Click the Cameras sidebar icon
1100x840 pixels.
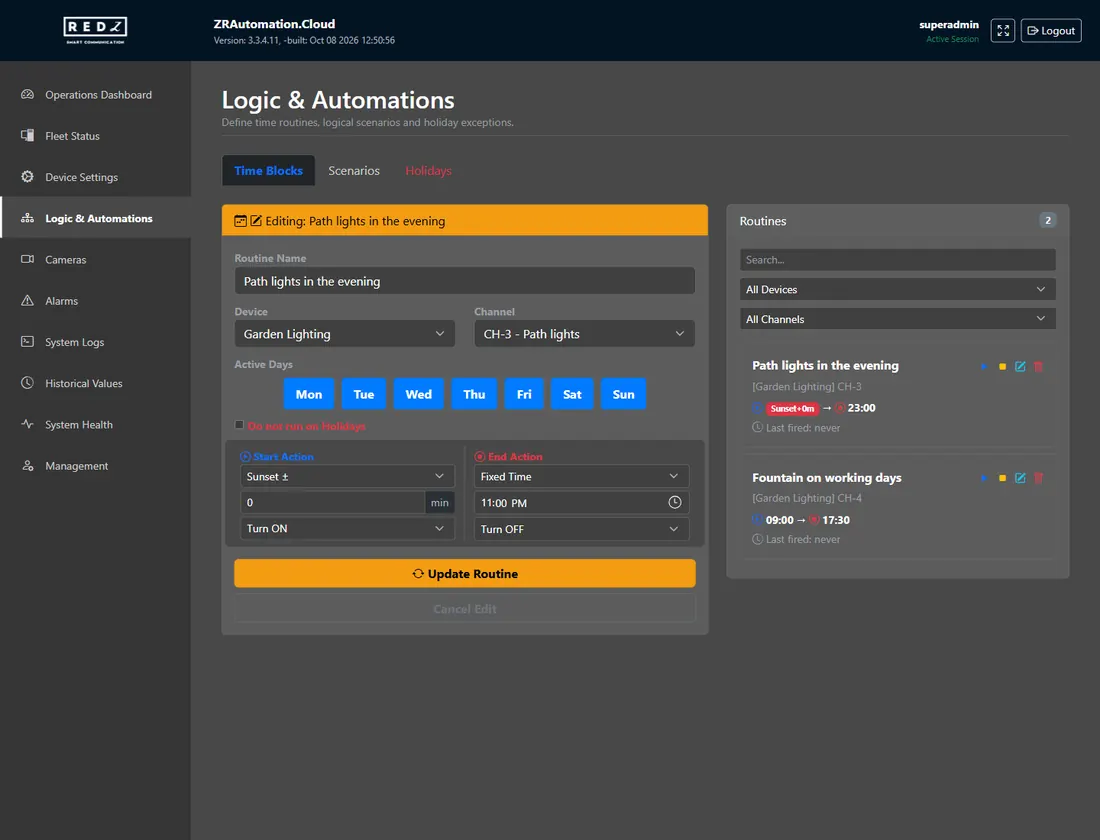(27, 260)
